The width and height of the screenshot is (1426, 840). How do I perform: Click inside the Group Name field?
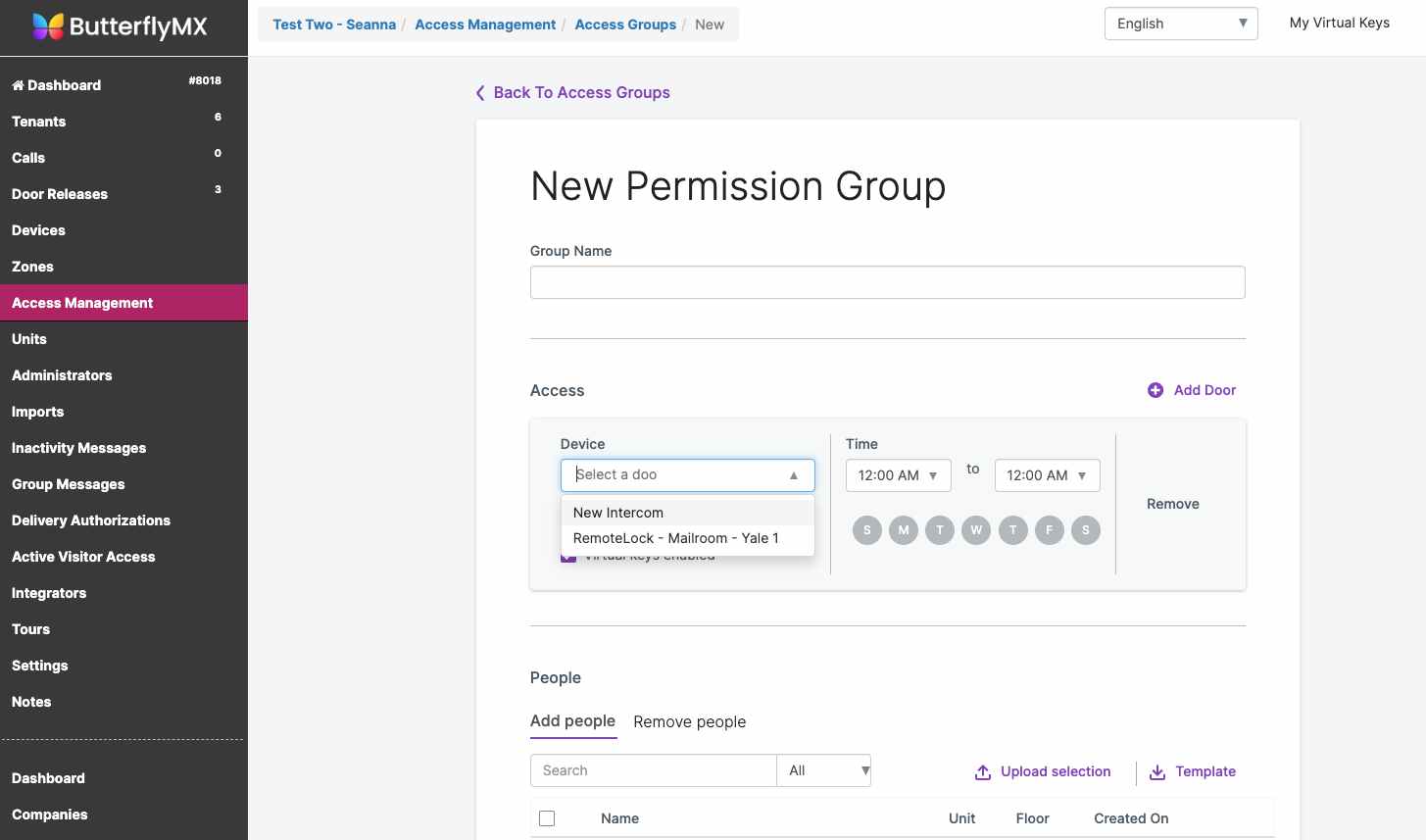point(887,282)
